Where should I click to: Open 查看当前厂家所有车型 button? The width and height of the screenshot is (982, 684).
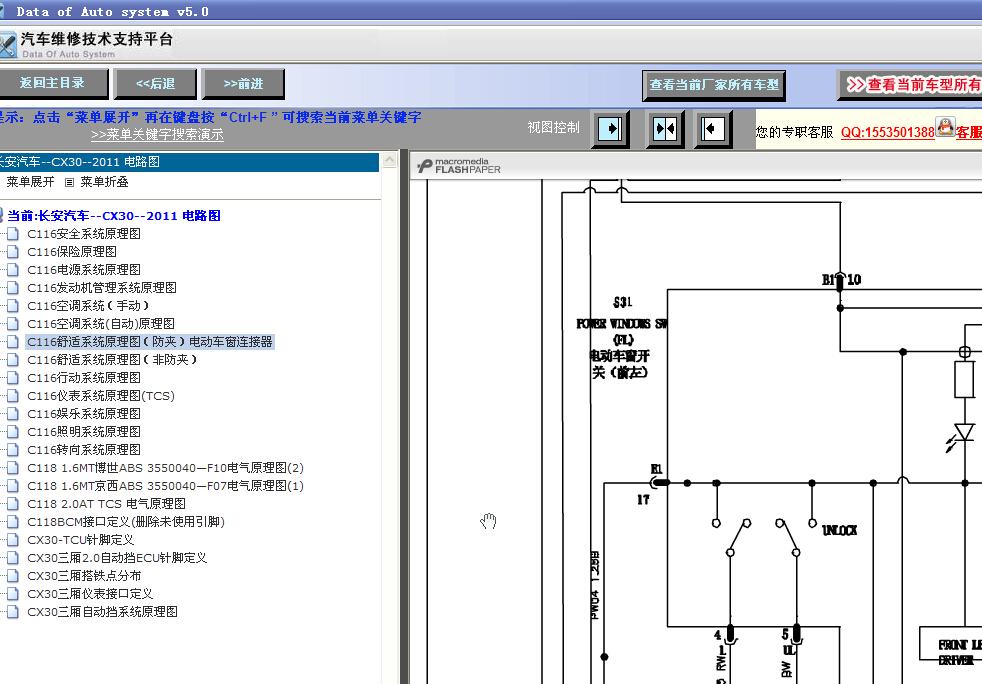[714, 85]
